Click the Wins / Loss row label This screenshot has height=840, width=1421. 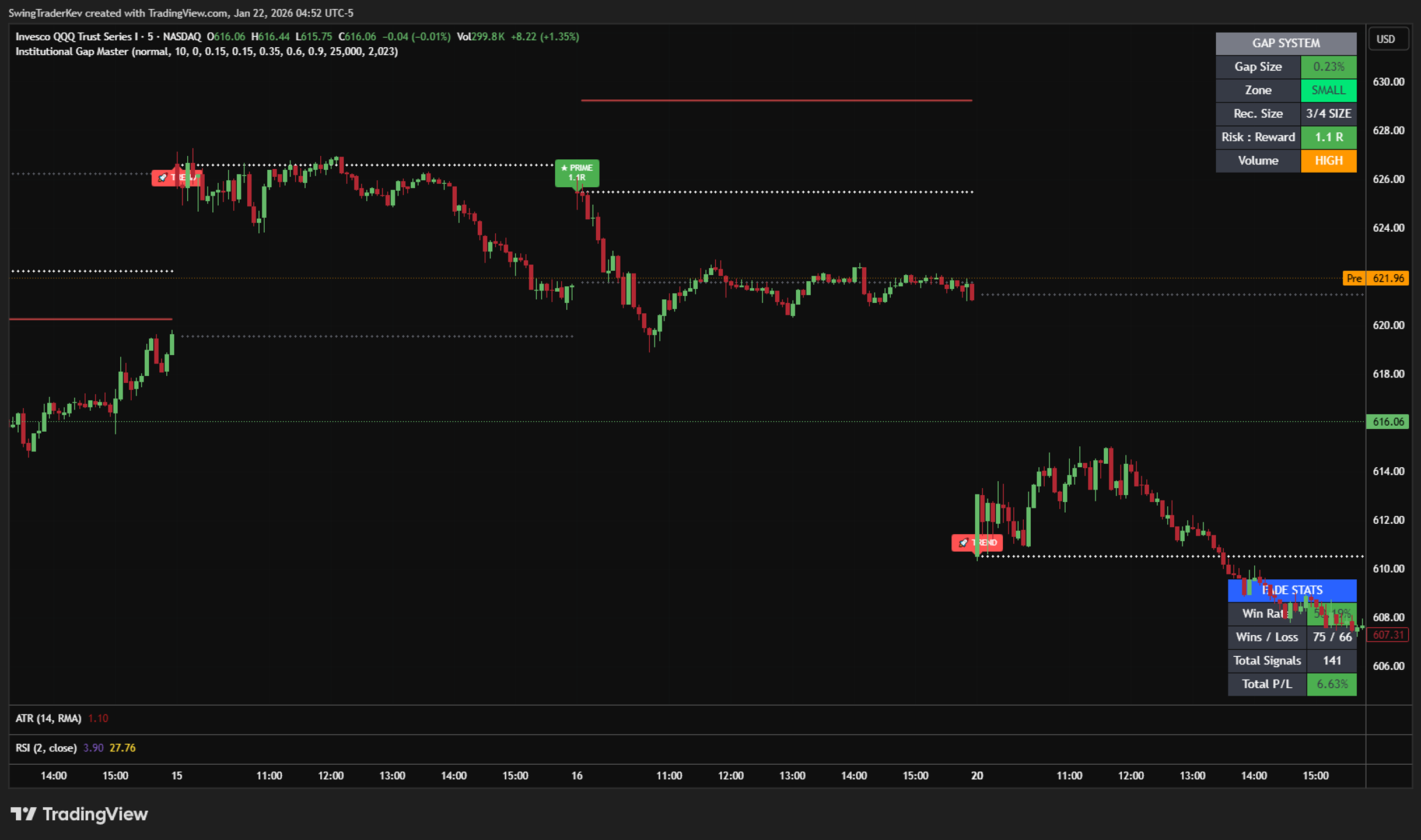1267,637
